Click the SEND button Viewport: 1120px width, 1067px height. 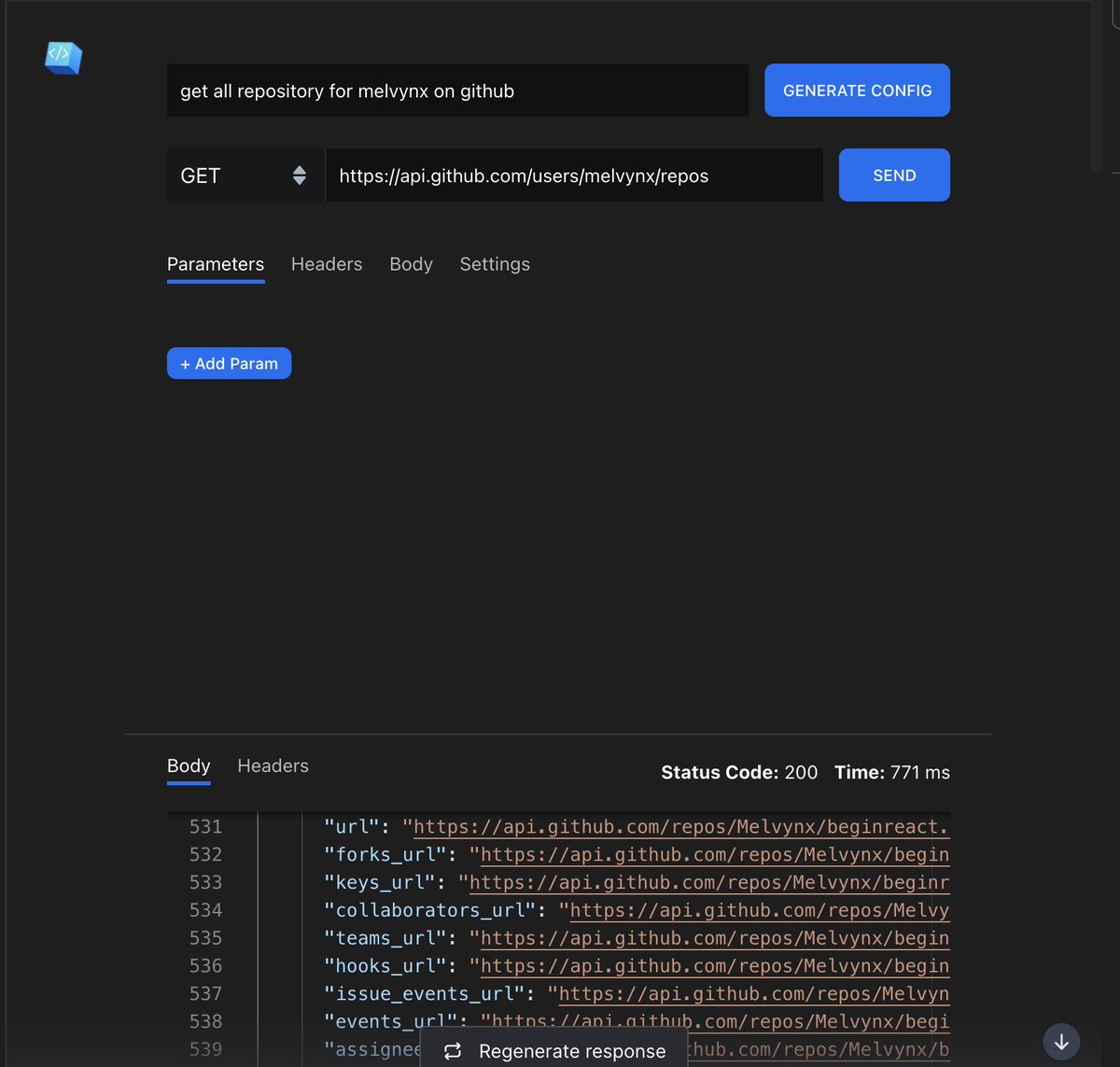(x=894, y=175)
